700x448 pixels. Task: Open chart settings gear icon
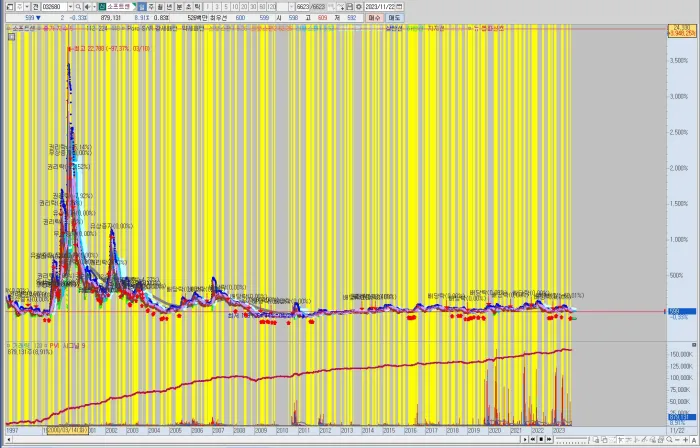tap(359, 7)
